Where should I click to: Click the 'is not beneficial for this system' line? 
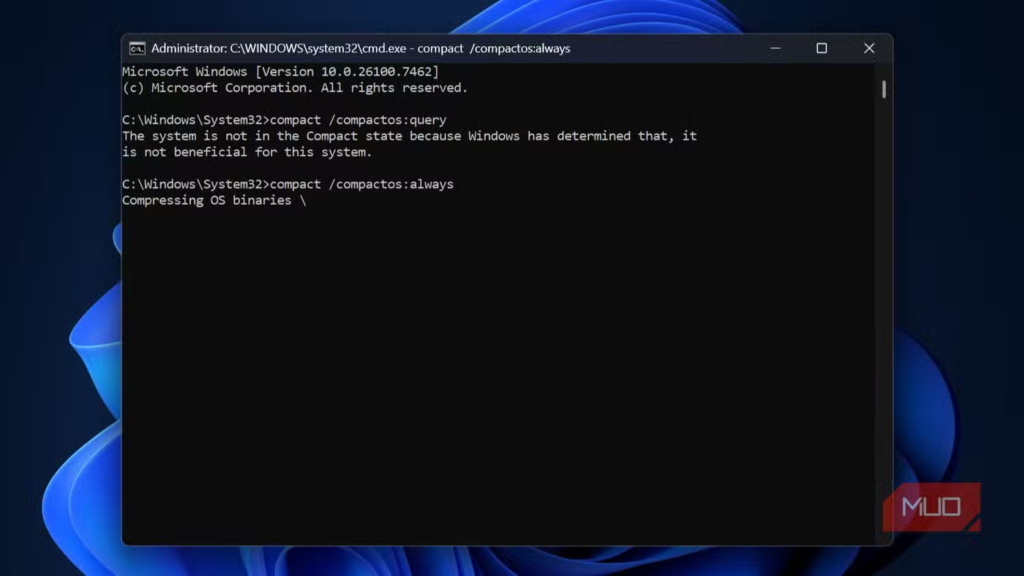tap(246, 152)
